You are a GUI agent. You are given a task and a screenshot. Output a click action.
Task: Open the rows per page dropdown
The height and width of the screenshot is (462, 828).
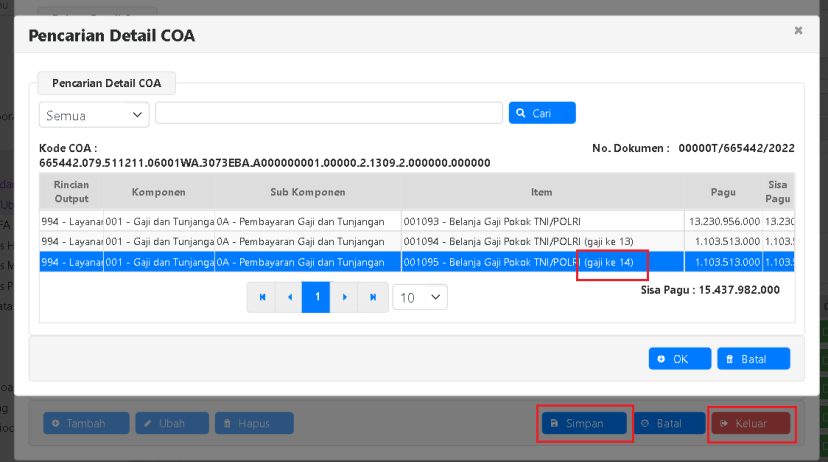tap(420, 297)
